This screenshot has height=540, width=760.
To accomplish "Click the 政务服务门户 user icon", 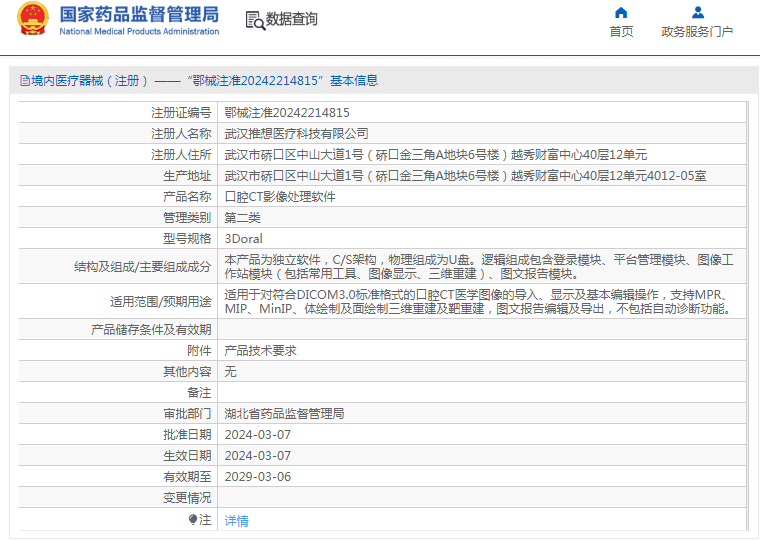I will pos(698,12).
